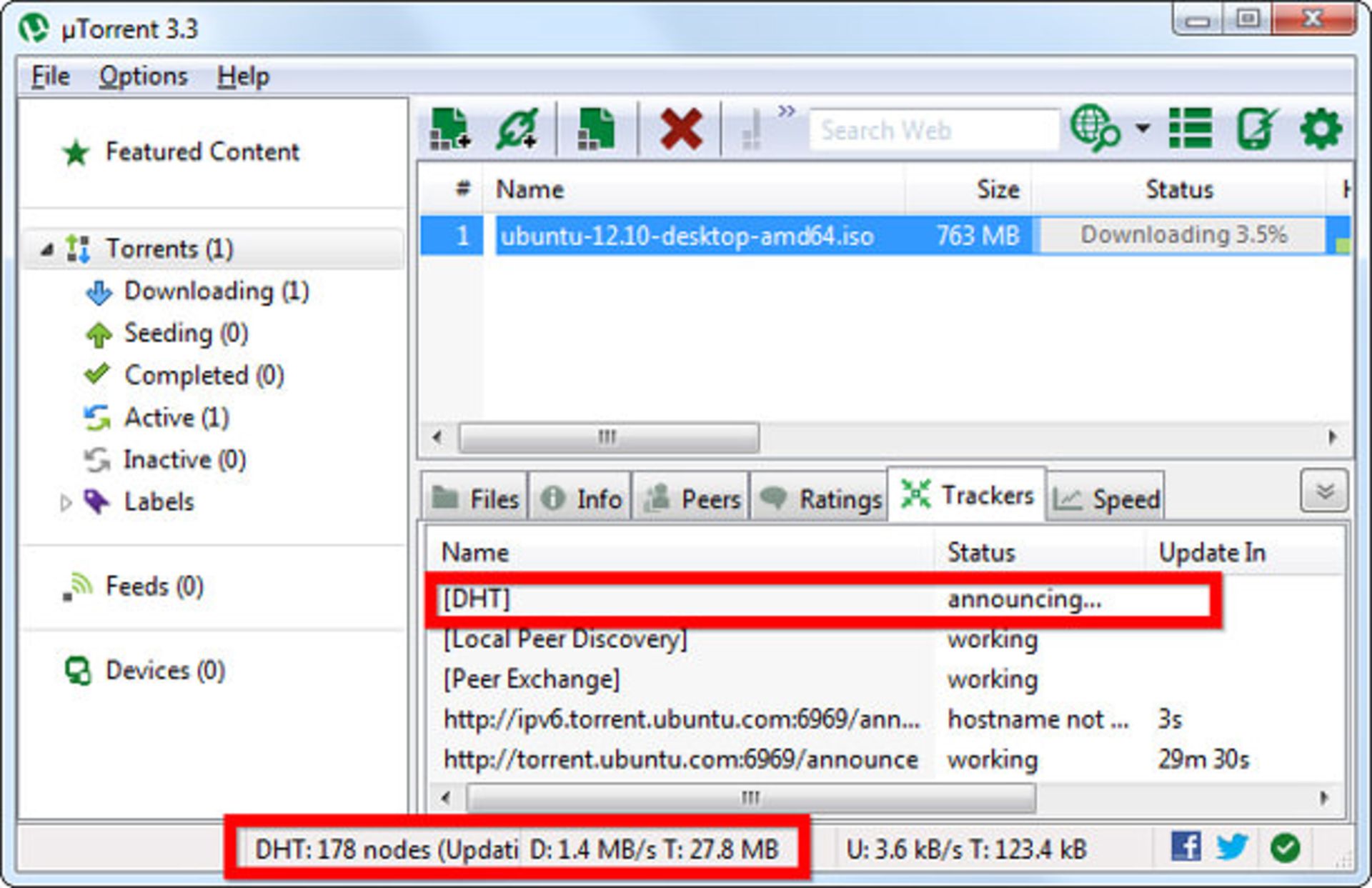This screenshot has width=1372, height=888.
Task: Select Inactive (0) in sidebar
Action: click(x=184, y=459)
